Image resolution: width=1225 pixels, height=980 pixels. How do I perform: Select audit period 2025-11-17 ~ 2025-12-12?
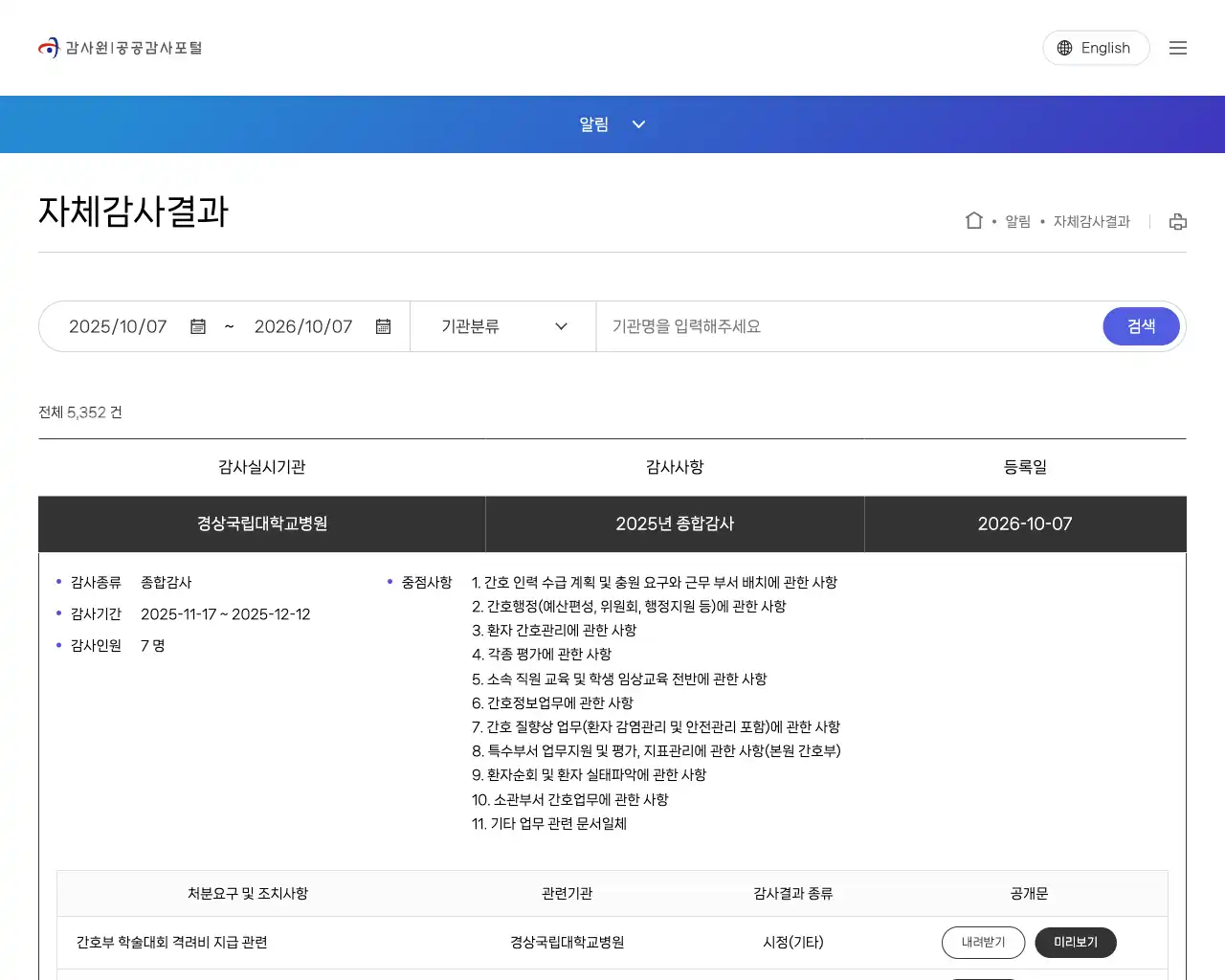pos(226,614)
